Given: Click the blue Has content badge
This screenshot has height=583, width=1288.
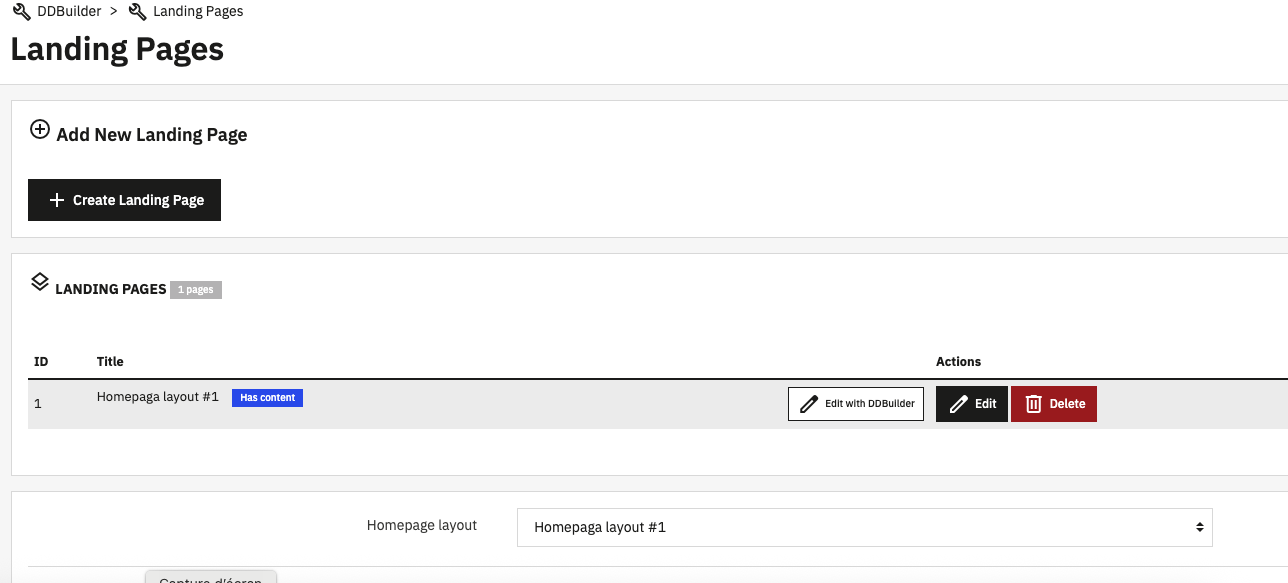Looking at the screenshot, I should click(x=267, y=397).
